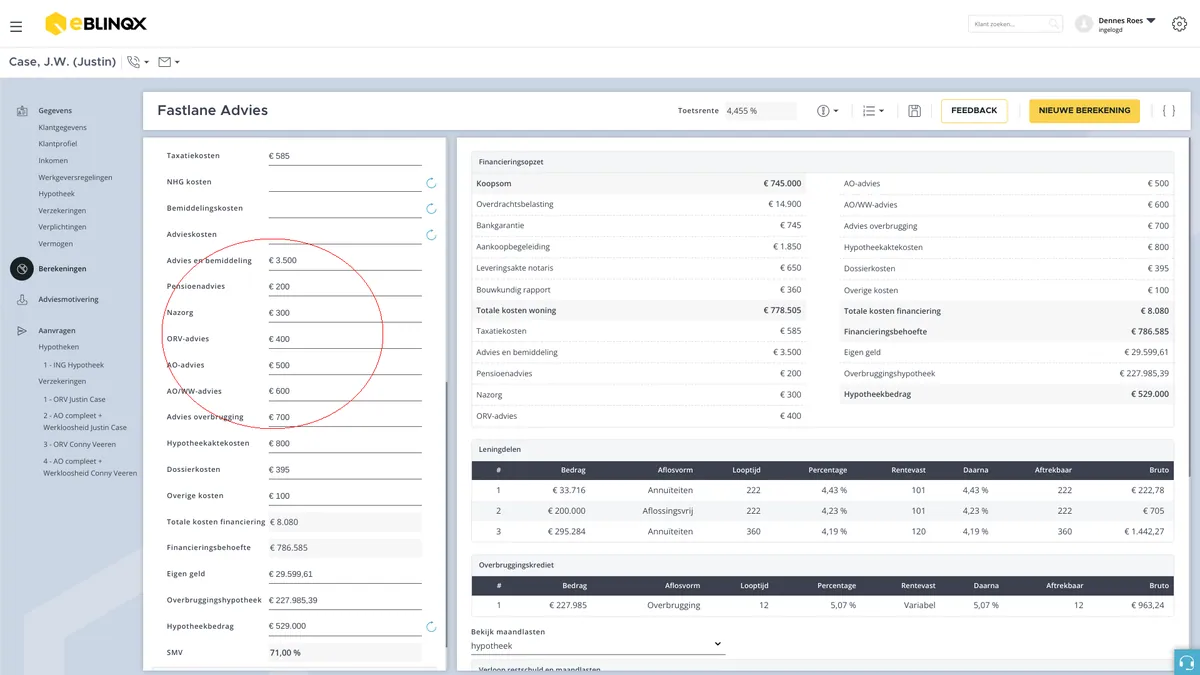
Task: Start a NIEUWE BEREKENING
Action: [x=1084, y=111]
